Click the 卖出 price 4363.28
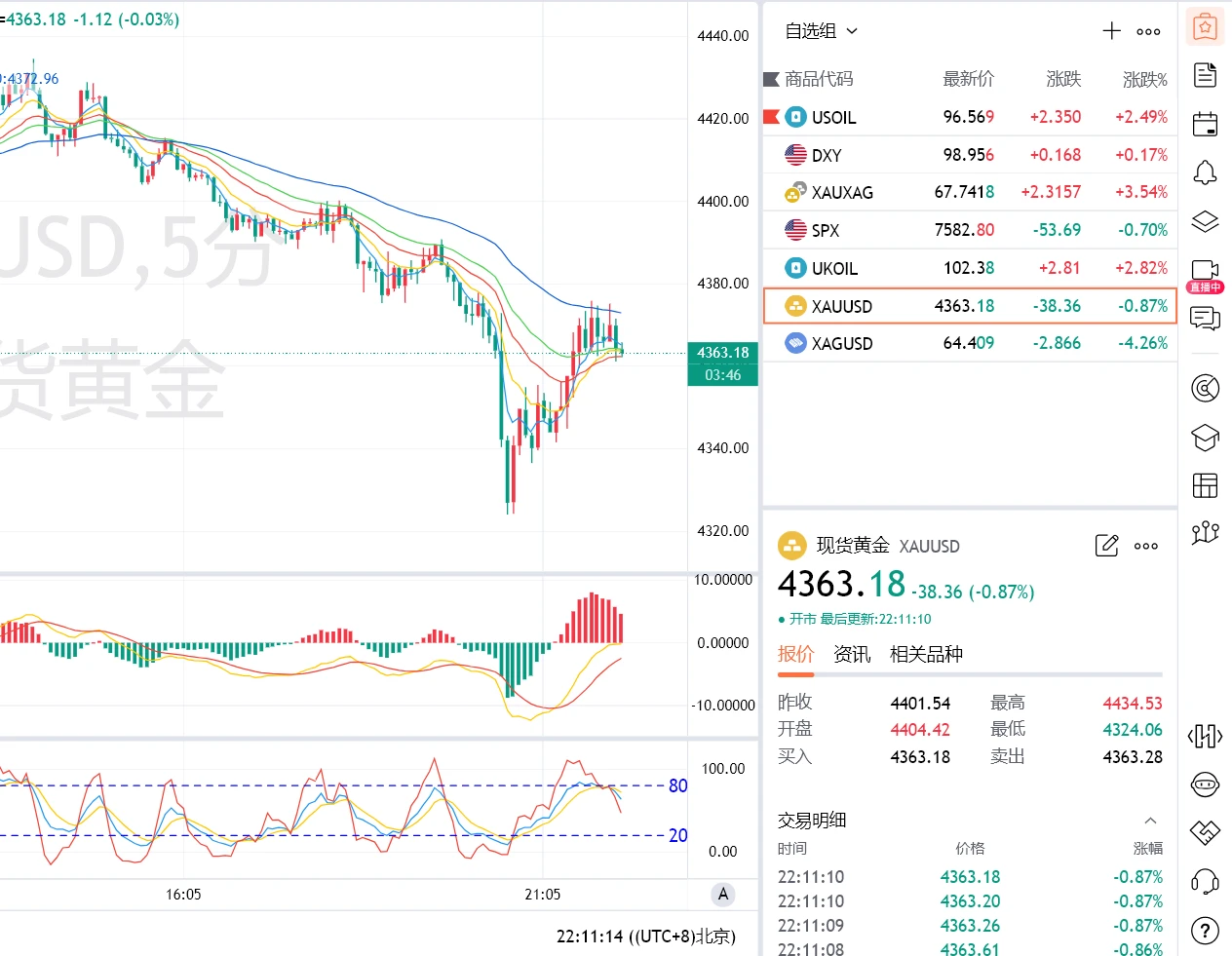 [1133, 757]
